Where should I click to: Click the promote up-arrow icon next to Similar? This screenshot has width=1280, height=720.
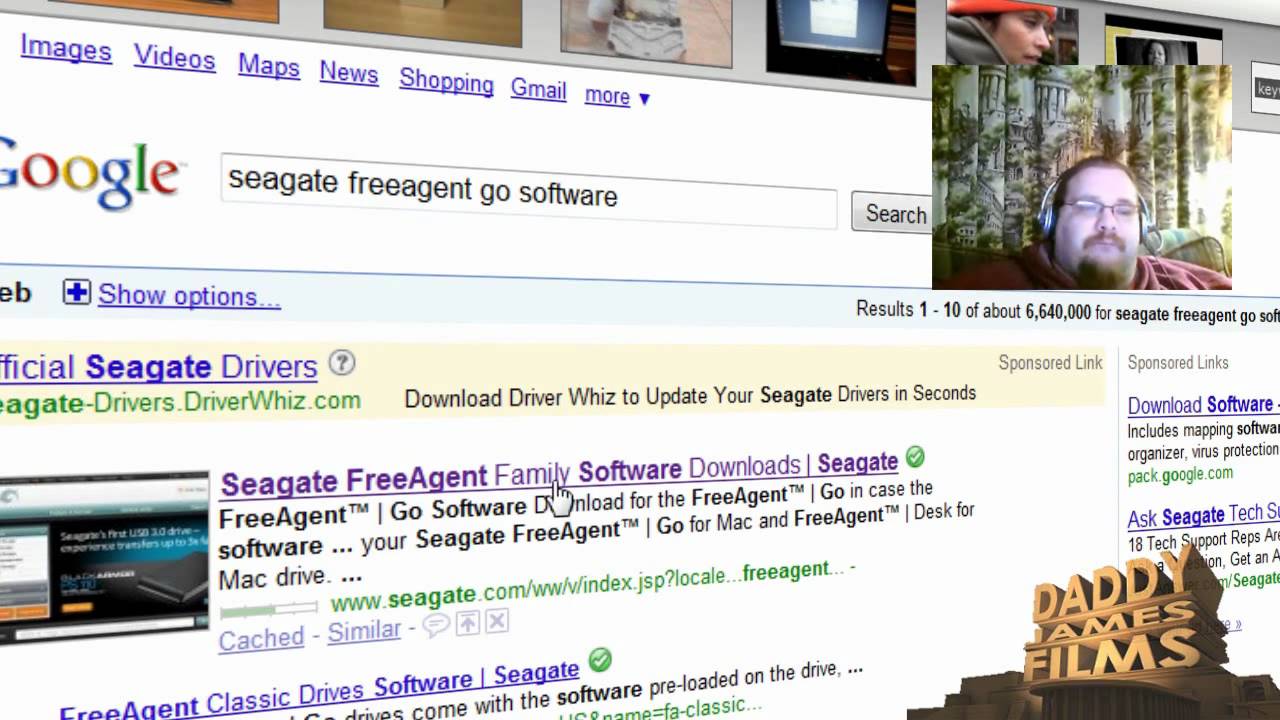pyautogui.click(x=467, y=624)
